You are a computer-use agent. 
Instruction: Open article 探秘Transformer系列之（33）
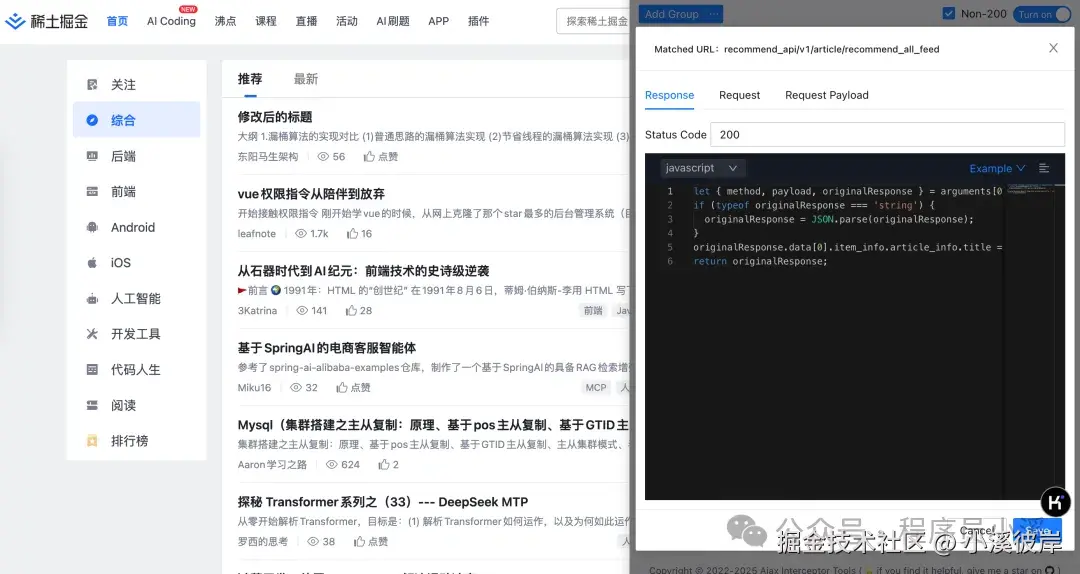382,502
